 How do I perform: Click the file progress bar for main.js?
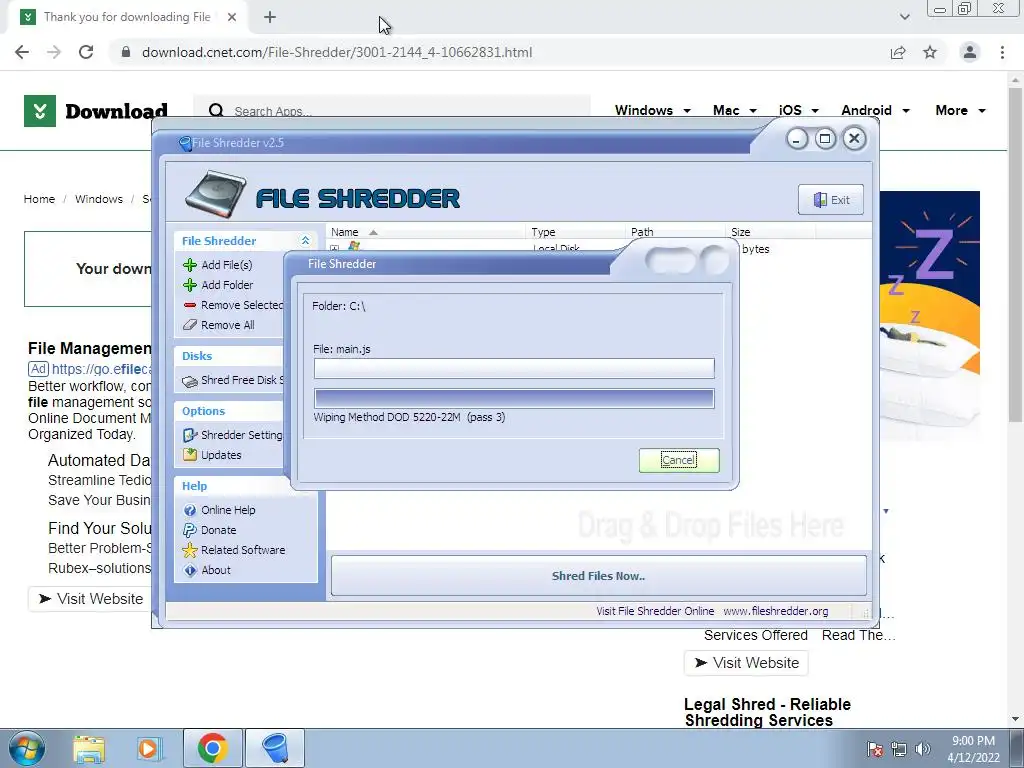(514, 368)
